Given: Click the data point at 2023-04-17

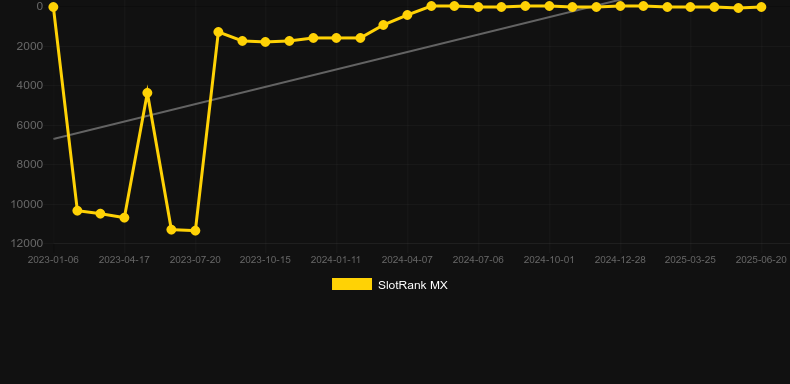Looking at the screenshot, I should (124, 218).
